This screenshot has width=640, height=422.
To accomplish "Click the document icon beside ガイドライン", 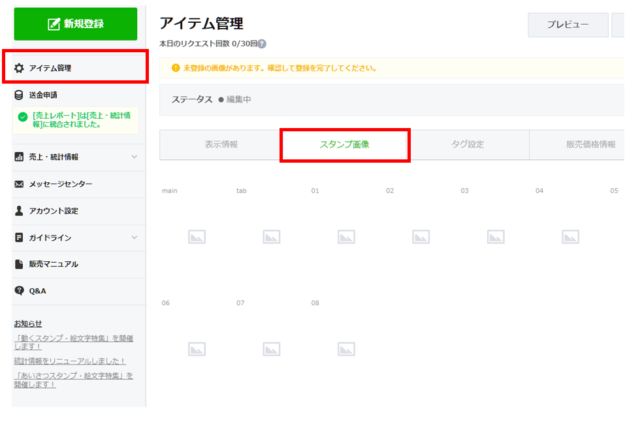I will tap(19, 238).
